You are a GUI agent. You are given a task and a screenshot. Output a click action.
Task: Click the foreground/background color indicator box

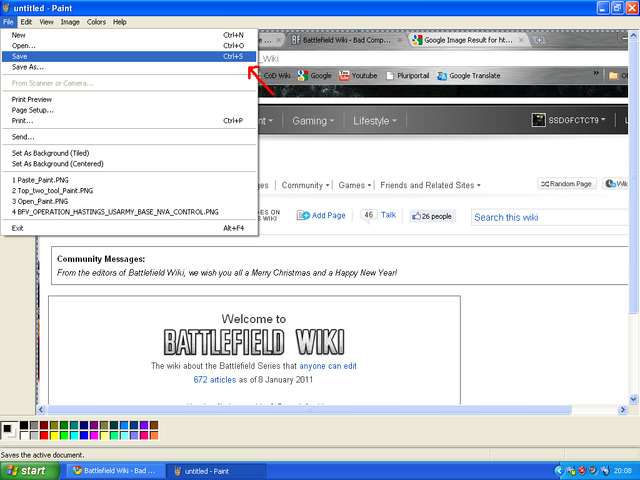coord(9,431)
